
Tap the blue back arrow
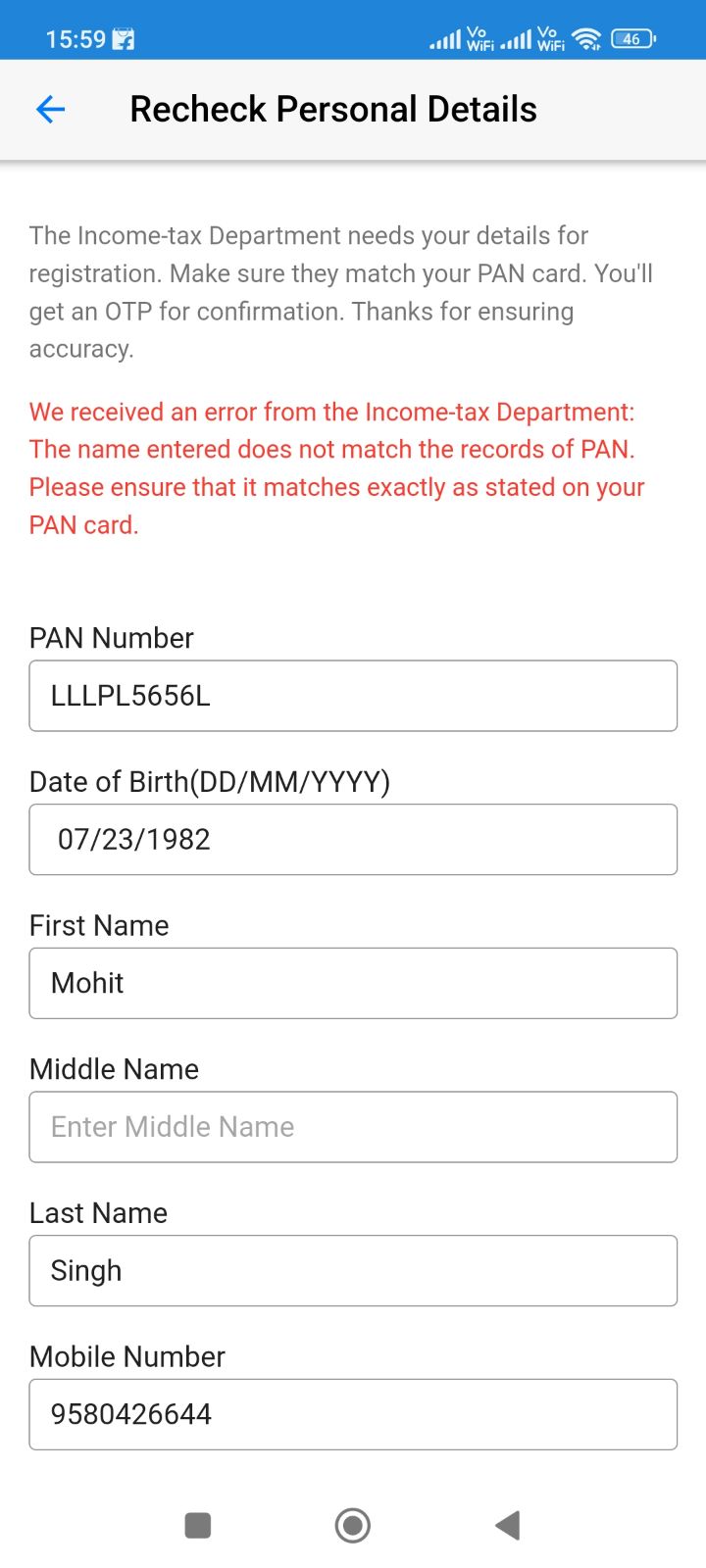[49, 109]
